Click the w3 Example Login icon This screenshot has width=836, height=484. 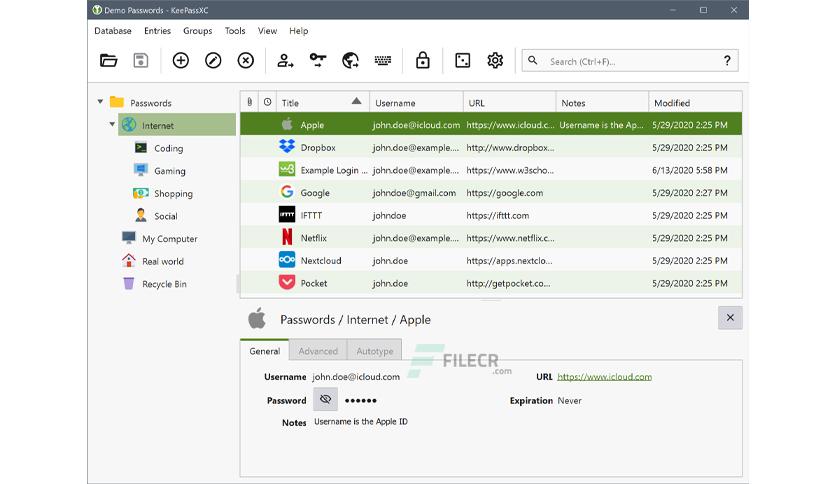point(287,170)
